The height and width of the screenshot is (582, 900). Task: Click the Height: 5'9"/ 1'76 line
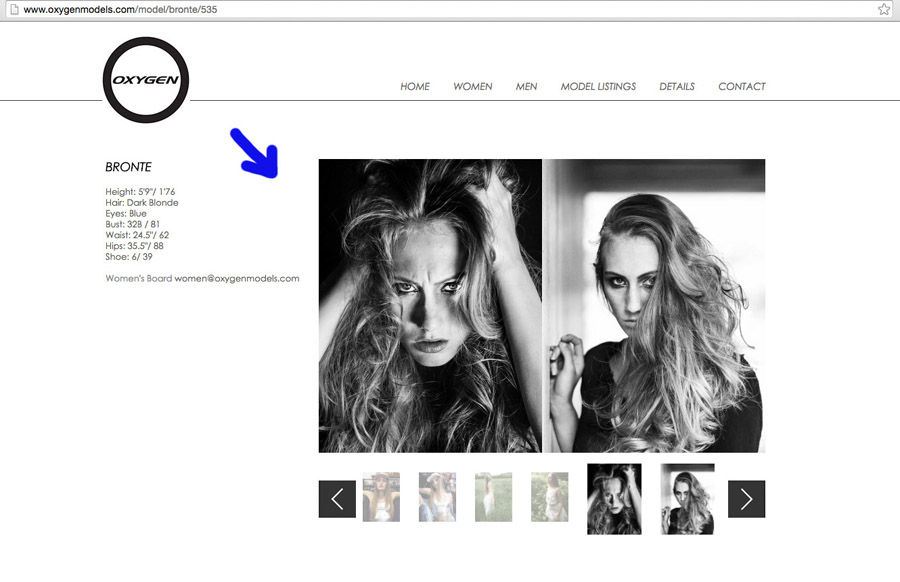(140, 192)
